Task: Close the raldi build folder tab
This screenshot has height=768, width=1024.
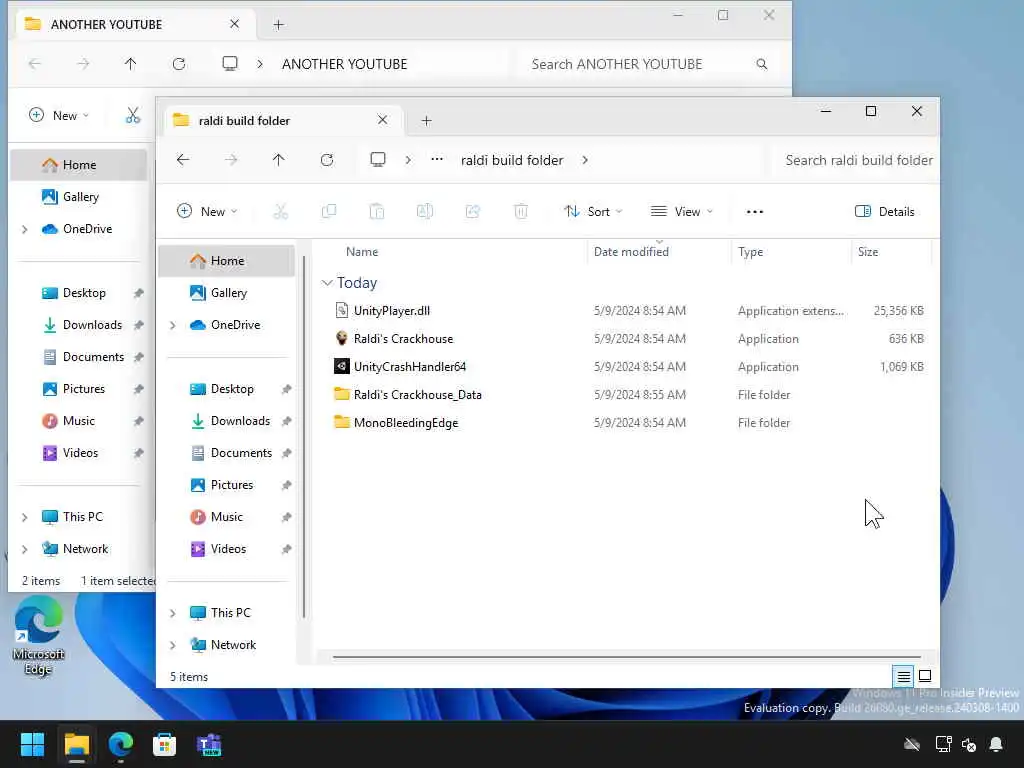Action: [x=383, y=120]
